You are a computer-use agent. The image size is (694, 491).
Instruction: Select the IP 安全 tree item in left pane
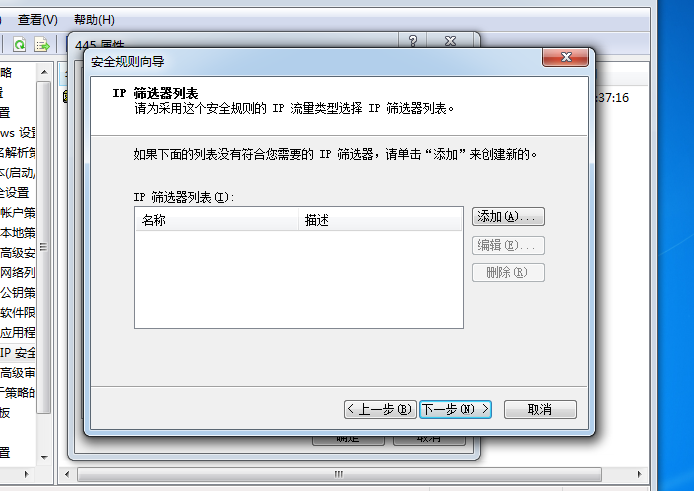click(18, 353)
